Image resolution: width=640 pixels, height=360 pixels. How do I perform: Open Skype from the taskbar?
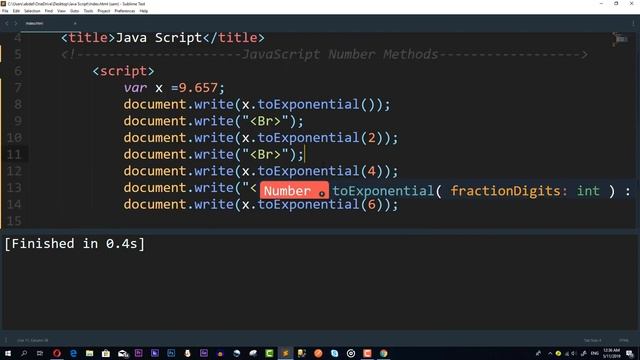pyautogui.click(x=334, y=353)
